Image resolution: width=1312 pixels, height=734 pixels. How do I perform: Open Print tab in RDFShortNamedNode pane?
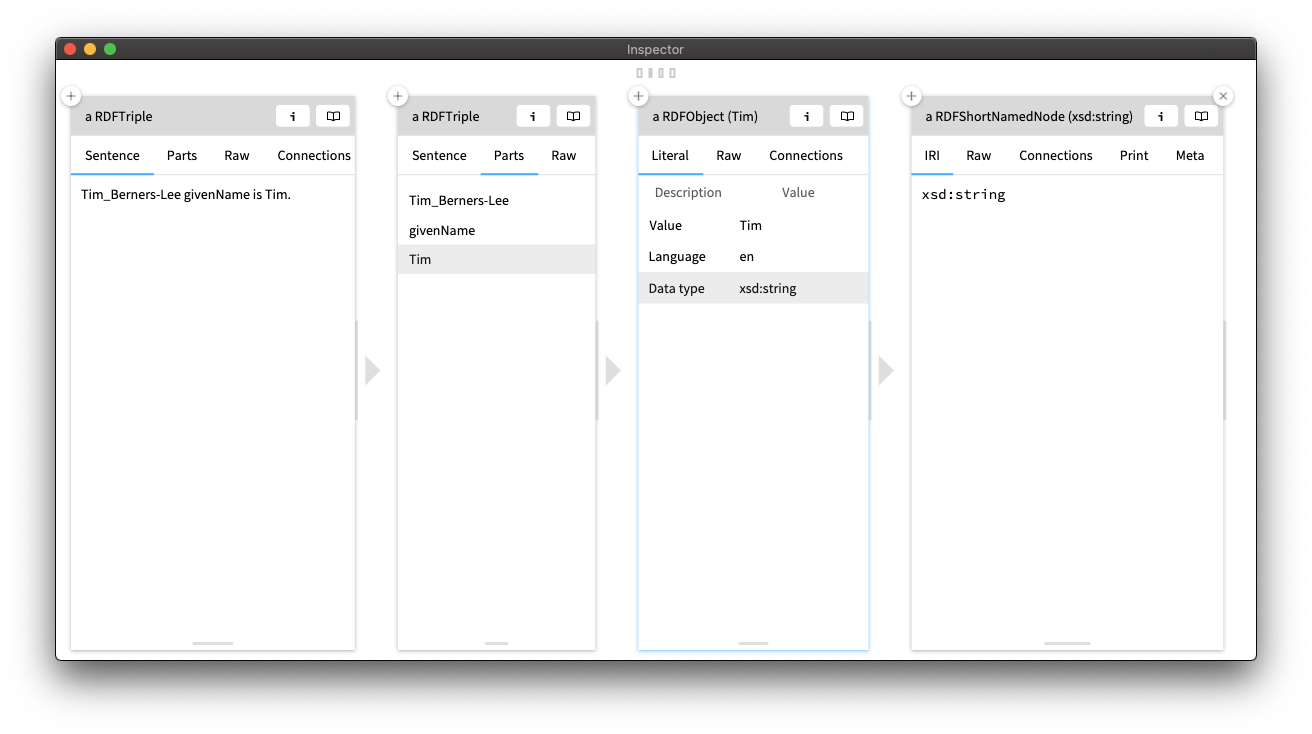click(1134, 155)
